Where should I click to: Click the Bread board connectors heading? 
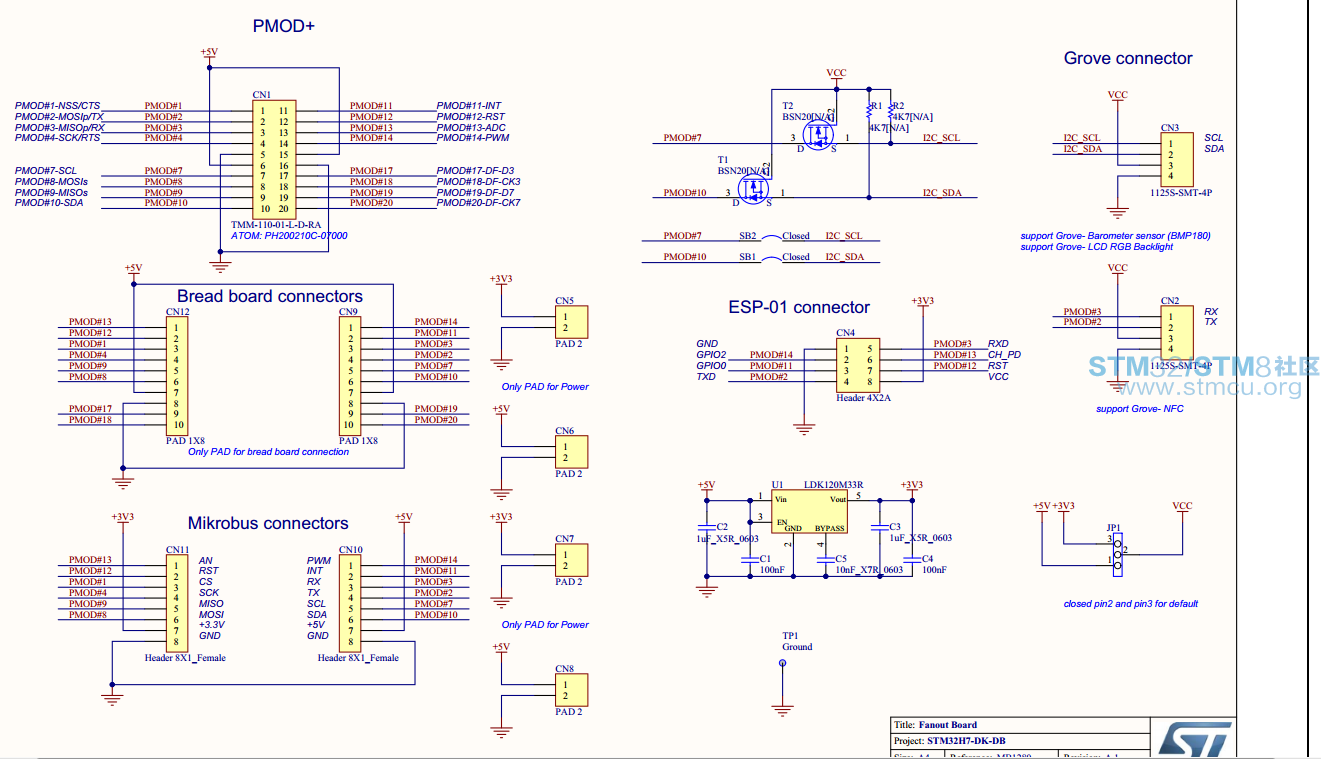click(x=270, y=296)
